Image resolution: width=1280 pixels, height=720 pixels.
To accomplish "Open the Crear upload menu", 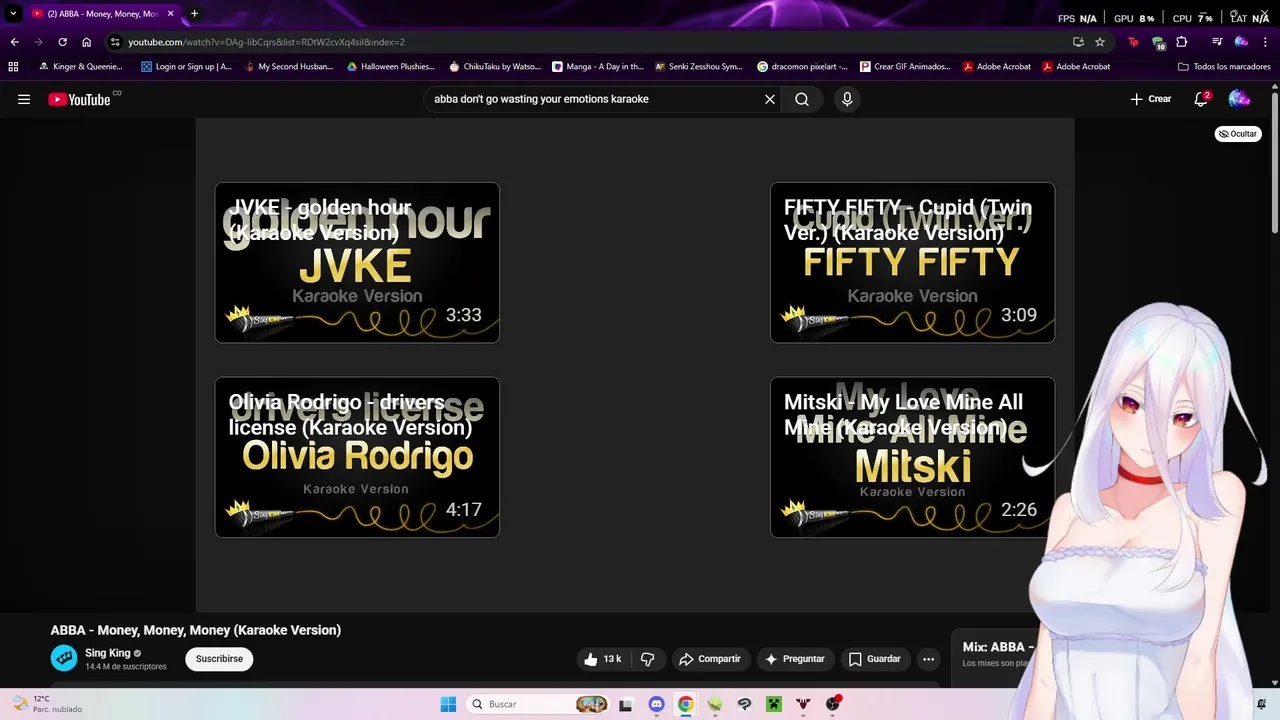I will [x=1150, y=99].
